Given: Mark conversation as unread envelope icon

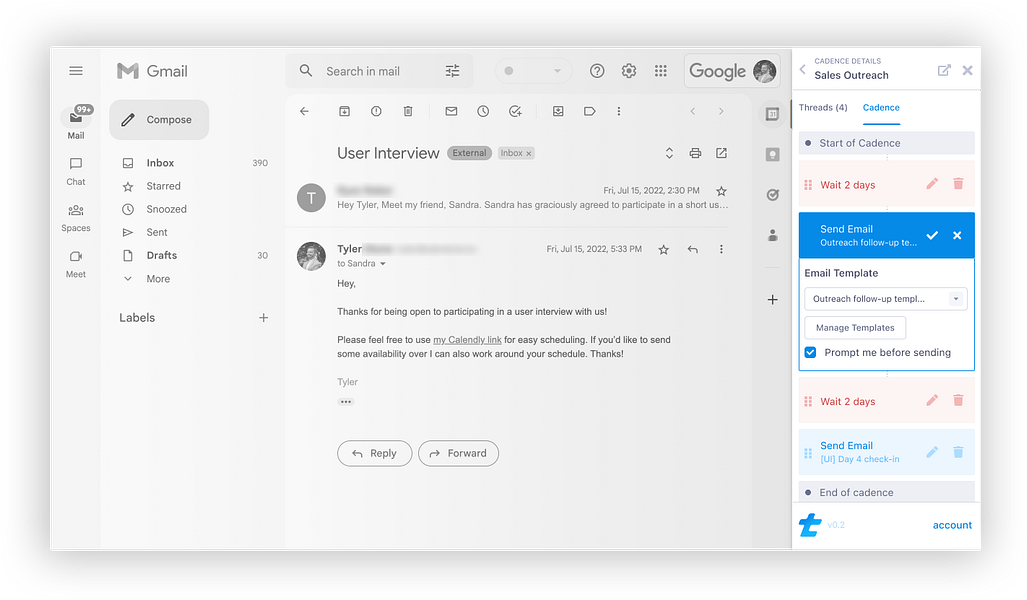Looking at the screenshot, I should click(x=451, y=111).
